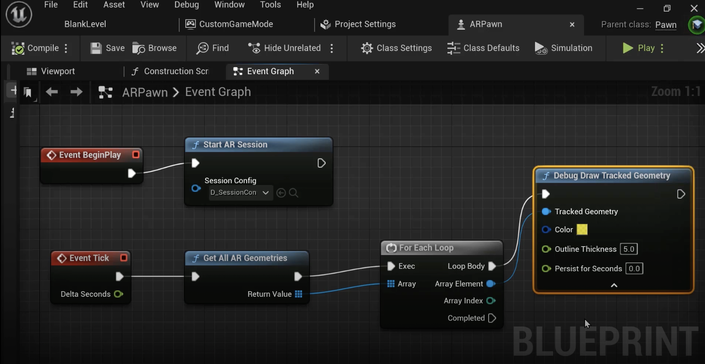
Task: Click Return Value array output pin
Action: click(299, 294)
